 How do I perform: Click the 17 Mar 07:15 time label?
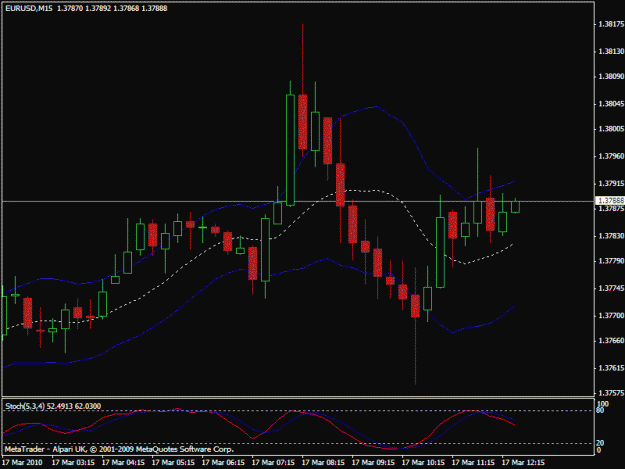click(x=273, y=463)
